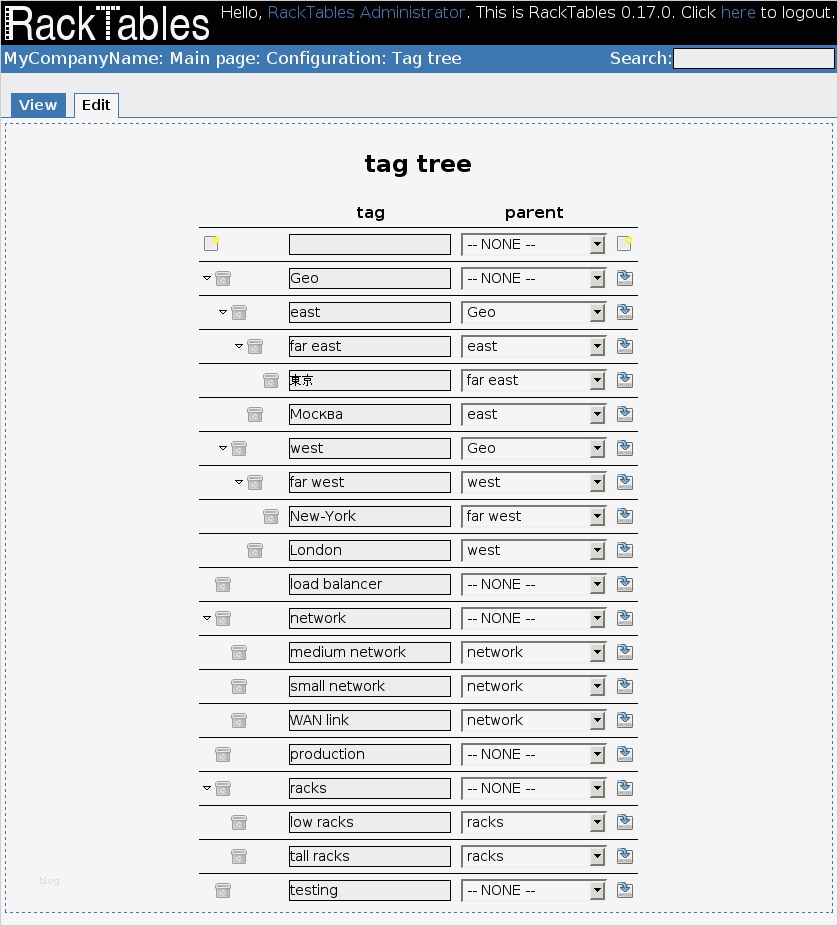Click the delete tag icon for Москва

(255, 415)
